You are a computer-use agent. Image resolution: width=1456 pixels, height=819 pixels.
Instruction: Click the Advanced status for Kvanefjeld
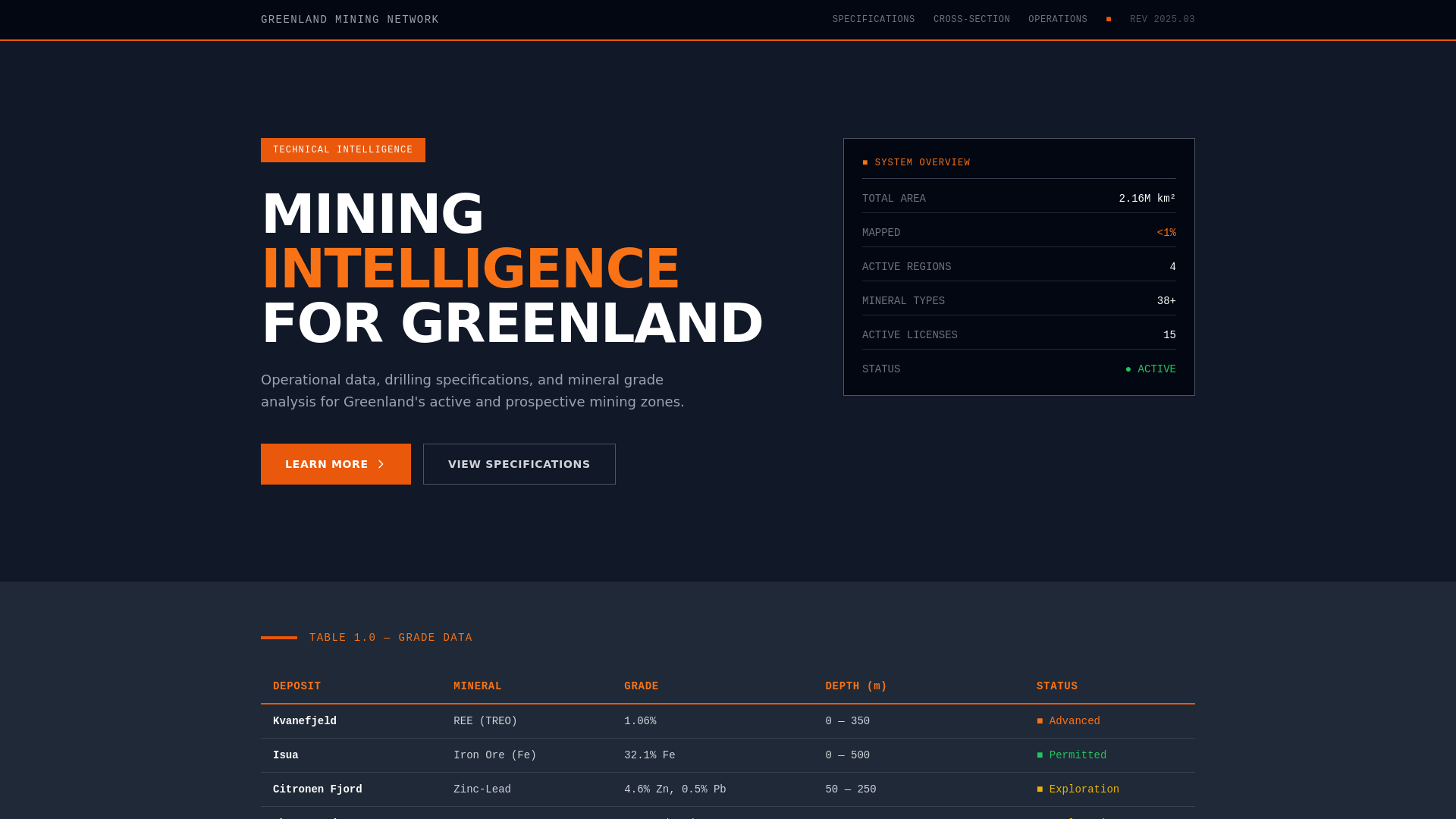click(x=1068, y=721)
